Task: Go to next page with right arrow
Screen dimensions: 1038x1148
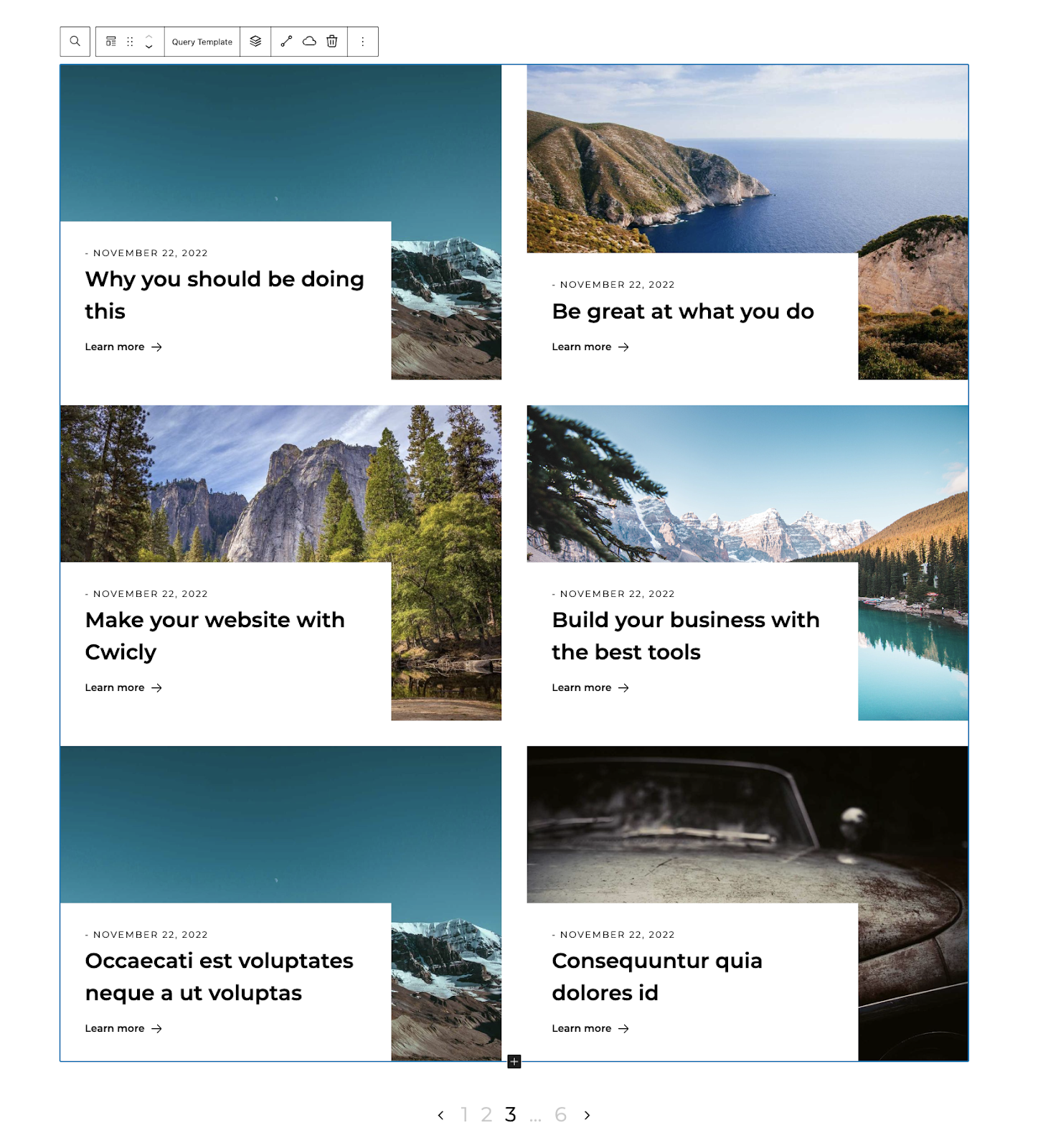Action: pos(588,1115)
